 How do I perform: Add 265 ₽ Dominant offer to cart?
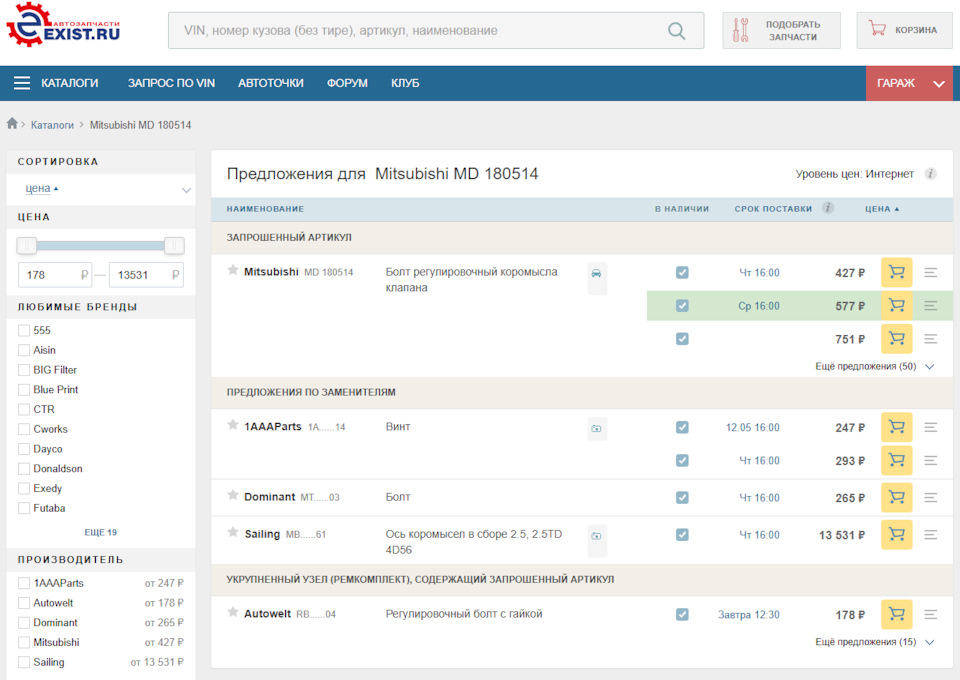[896, 498]
